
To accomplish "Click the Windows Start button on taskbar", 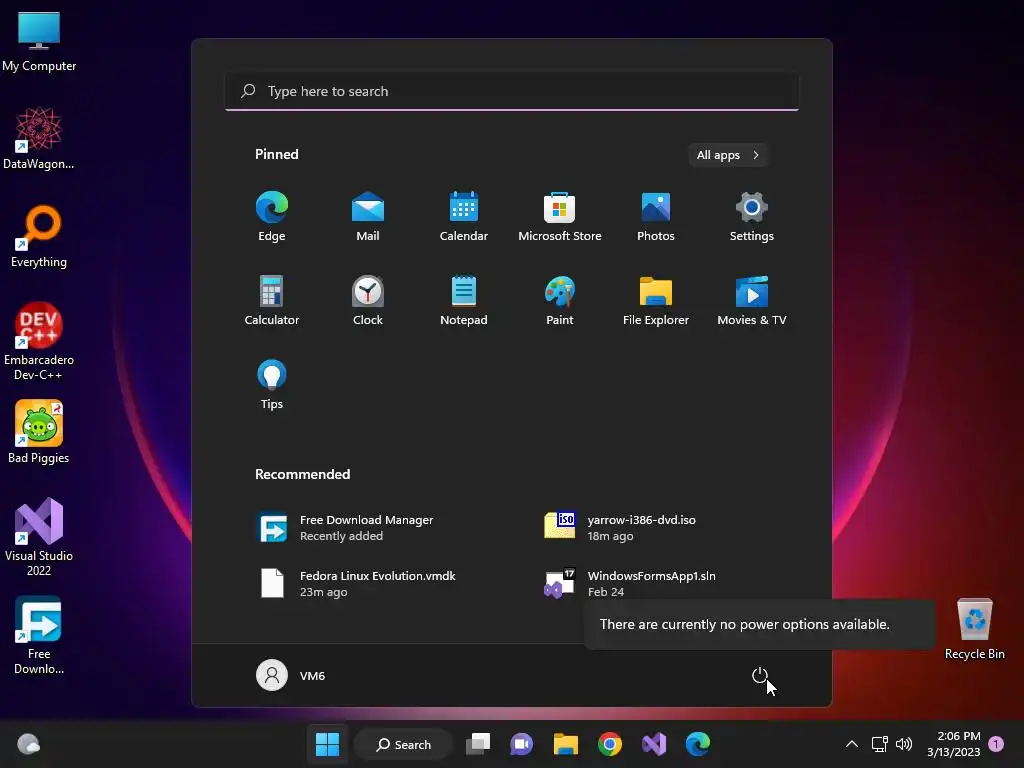I will coord(327,744).
